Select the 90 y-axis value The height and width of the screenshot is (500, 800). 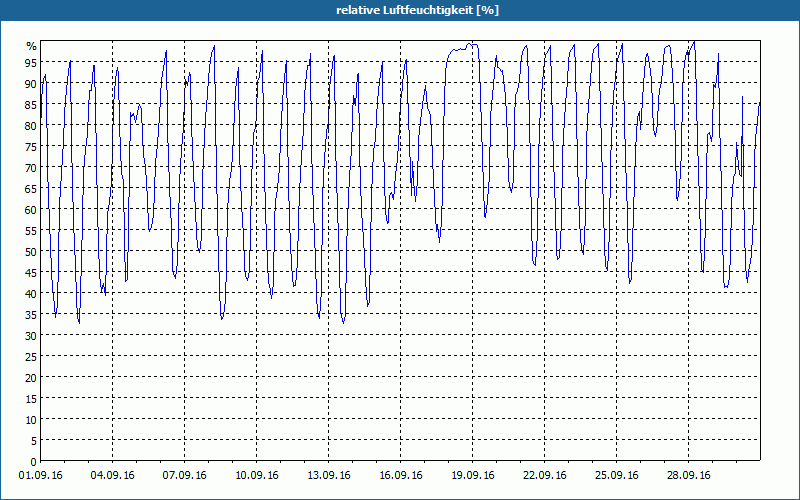[x=31, y=84]
